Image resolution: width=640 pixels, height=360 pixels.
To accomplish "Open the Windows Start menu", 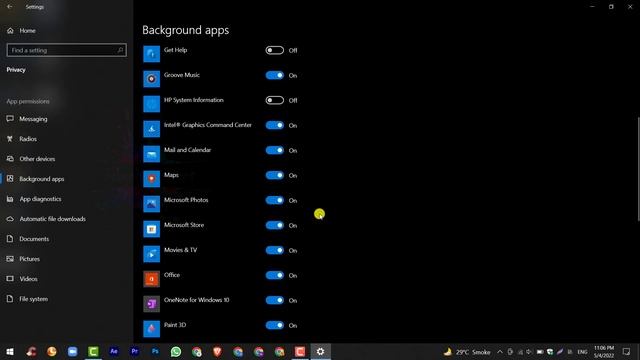I will (10, 351).
